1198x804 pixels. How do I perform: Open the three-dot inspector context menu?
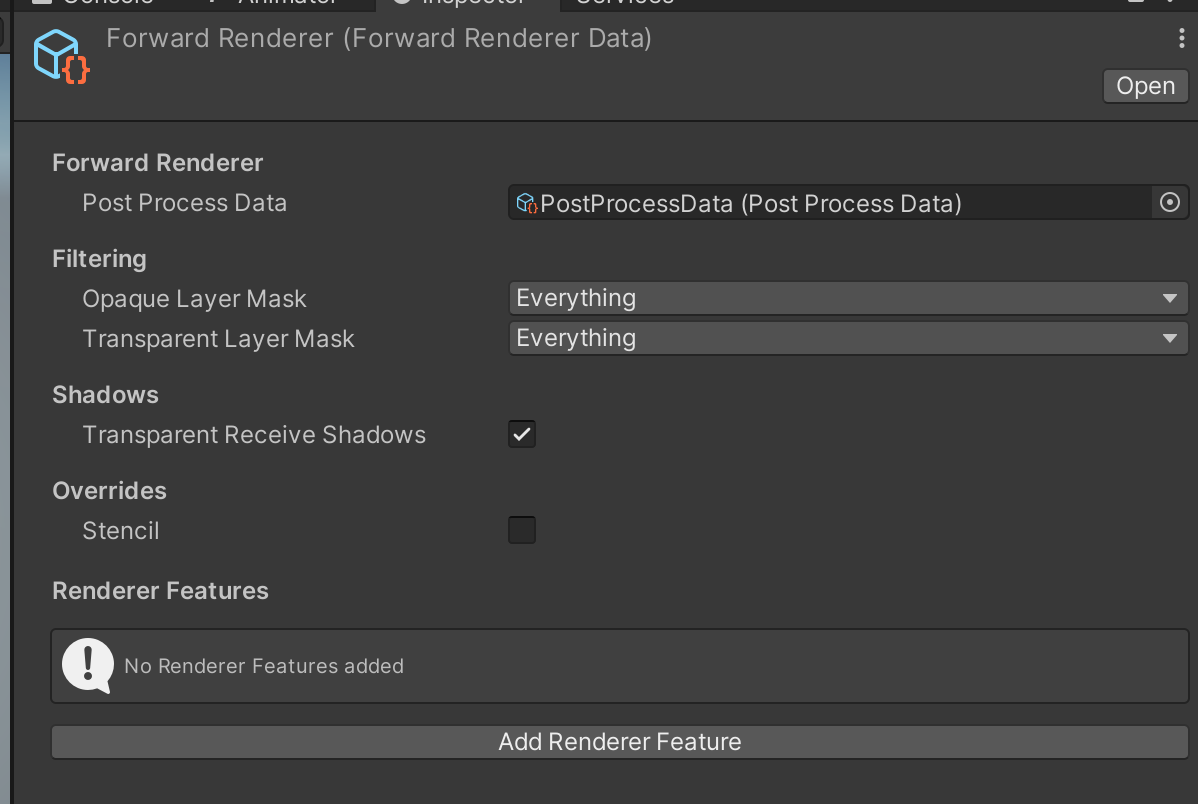tap(1181, 38)
